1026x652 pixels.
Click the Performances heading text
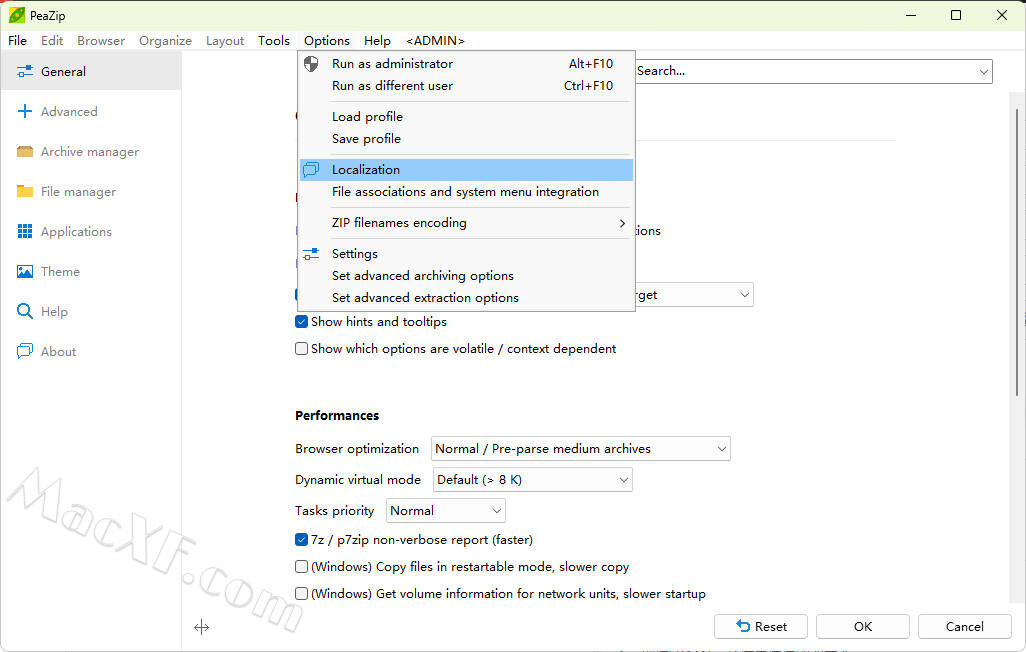click(x=337, y=416)
